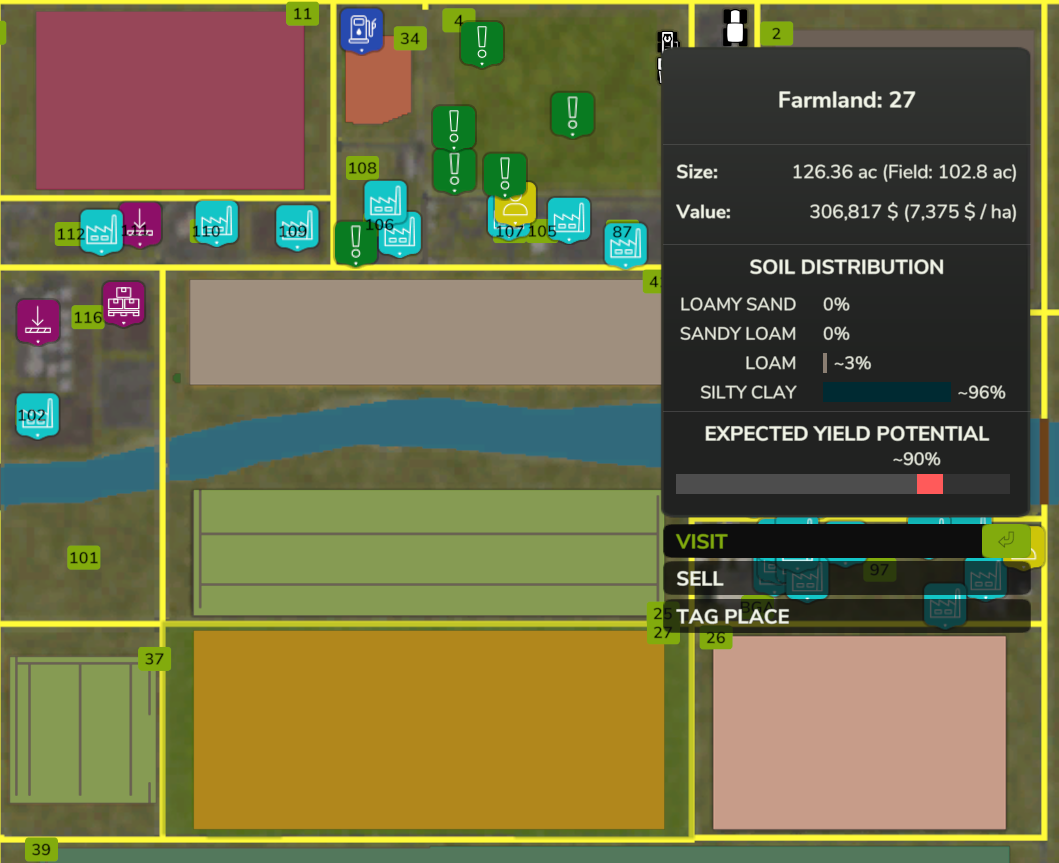Click the dark Silty Clay distribution bar

click(887, 392)
